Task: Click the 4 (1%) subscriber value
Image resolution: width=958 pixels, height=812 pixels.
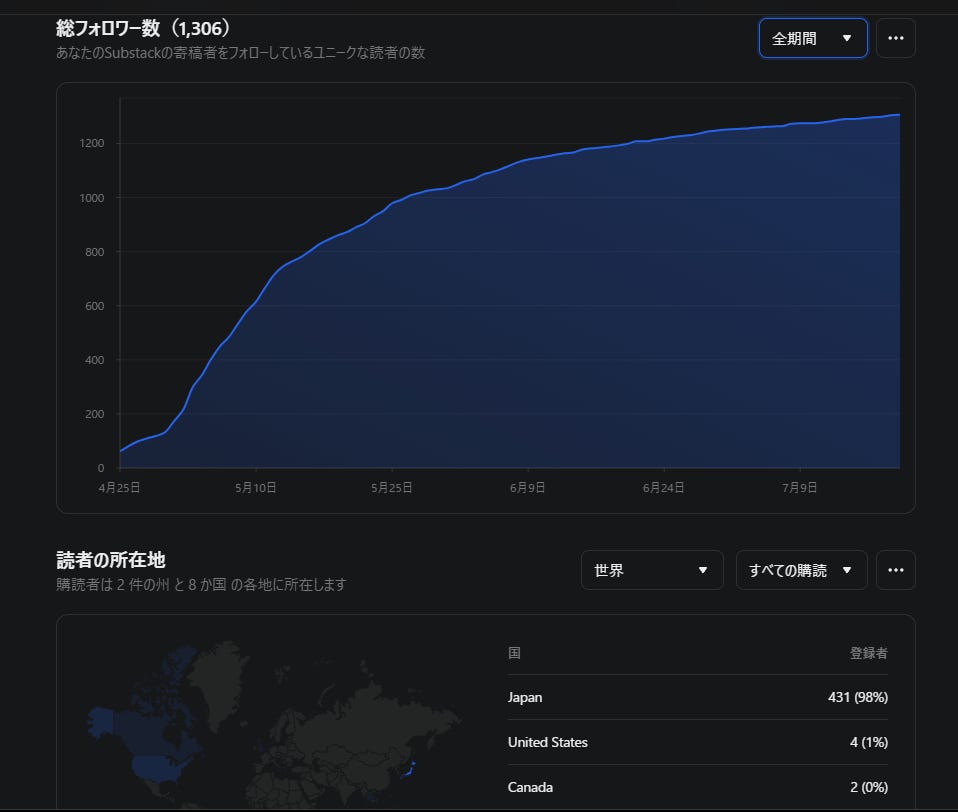Action: (x=869, y=742)
